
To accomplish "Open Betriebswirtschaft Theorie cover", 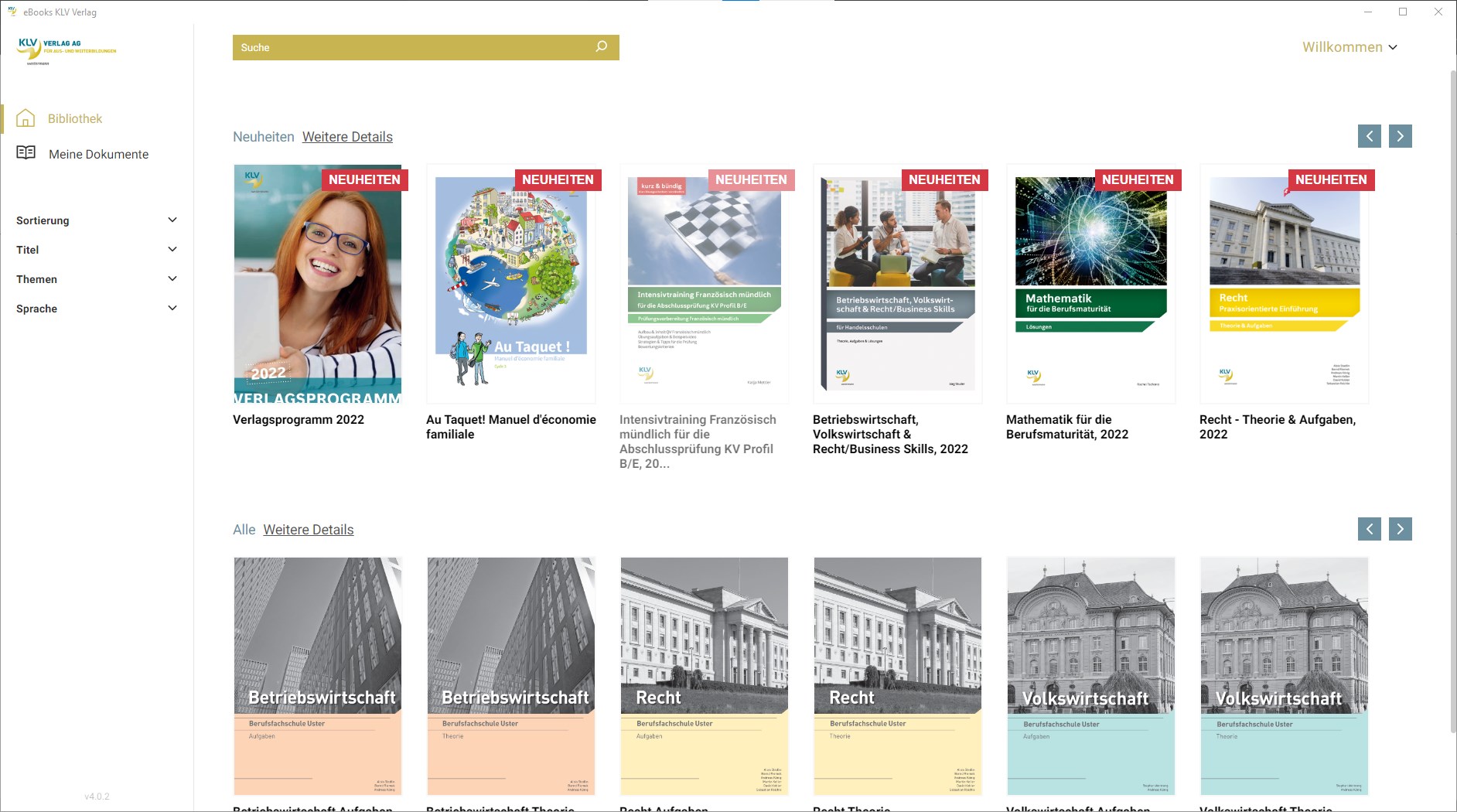I will [511, 676].
